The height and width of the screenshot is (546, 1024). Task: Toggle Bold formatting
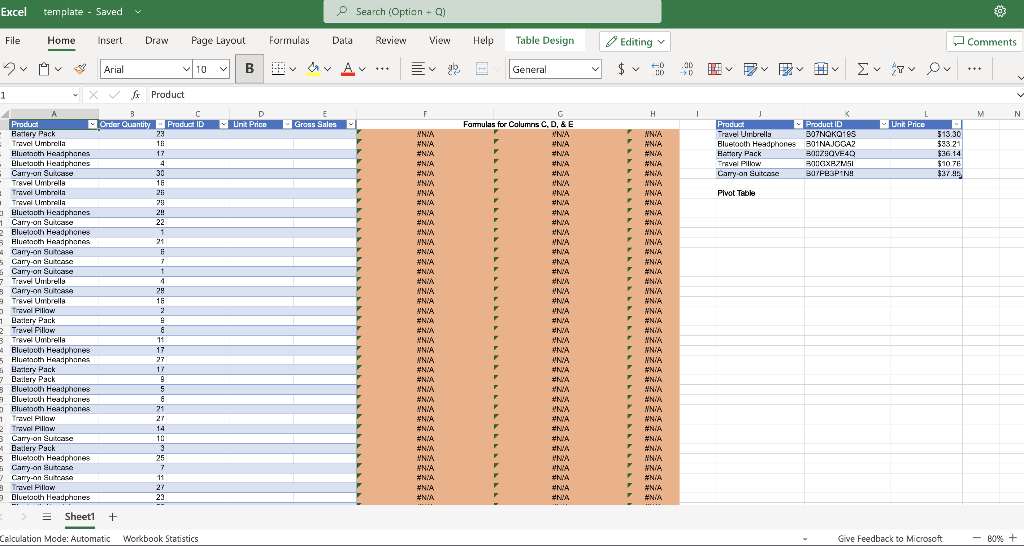249,69
